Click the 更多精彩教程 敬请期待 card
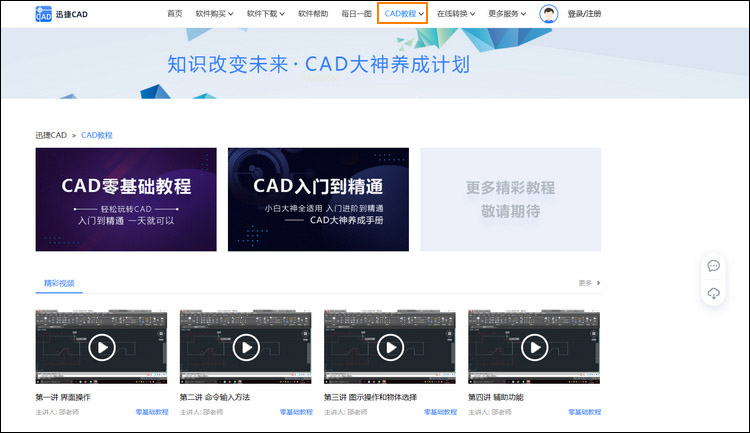The height and width of the screenshot is (433, 750). tap(510, 200)
